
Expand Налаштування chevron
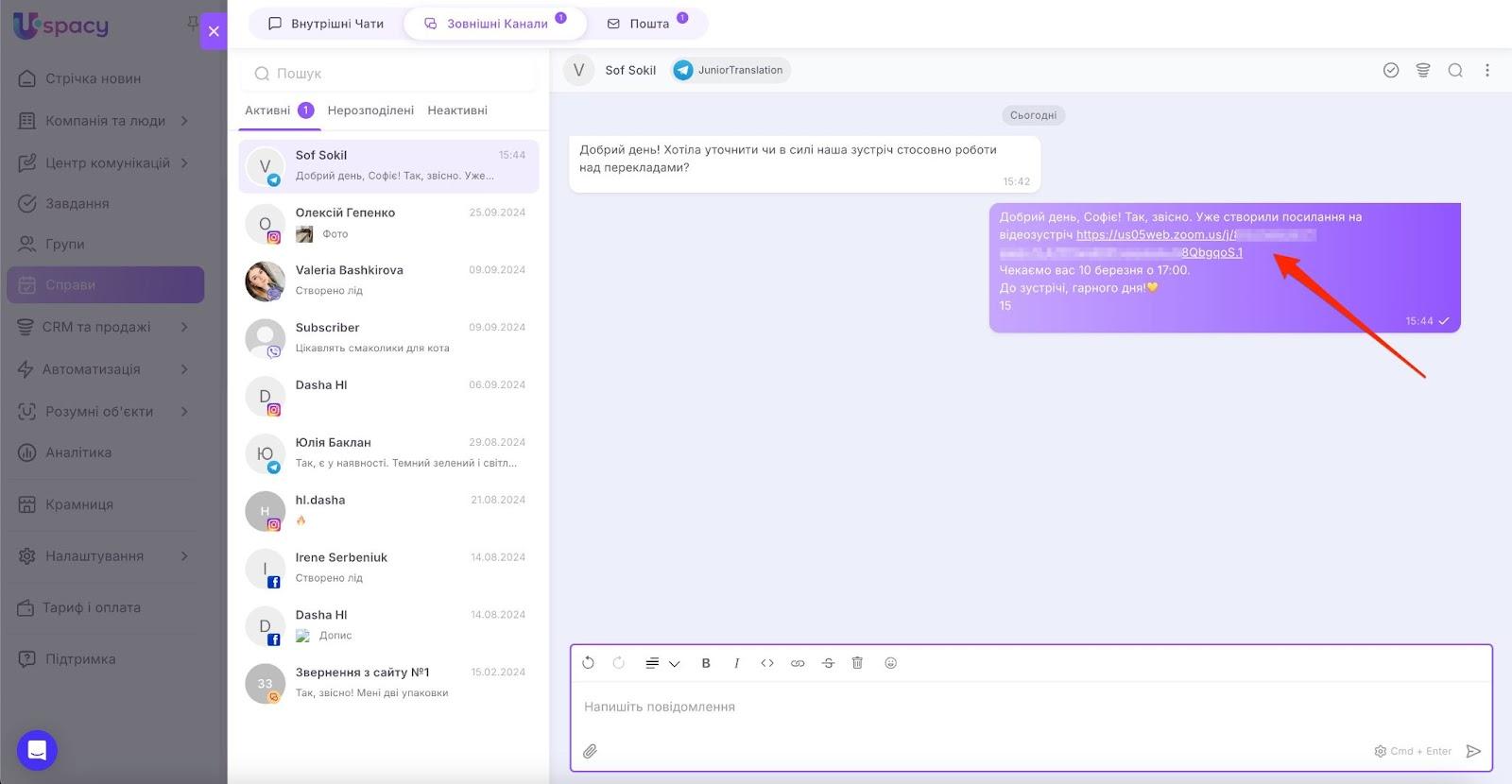click(x=184, y=556)
